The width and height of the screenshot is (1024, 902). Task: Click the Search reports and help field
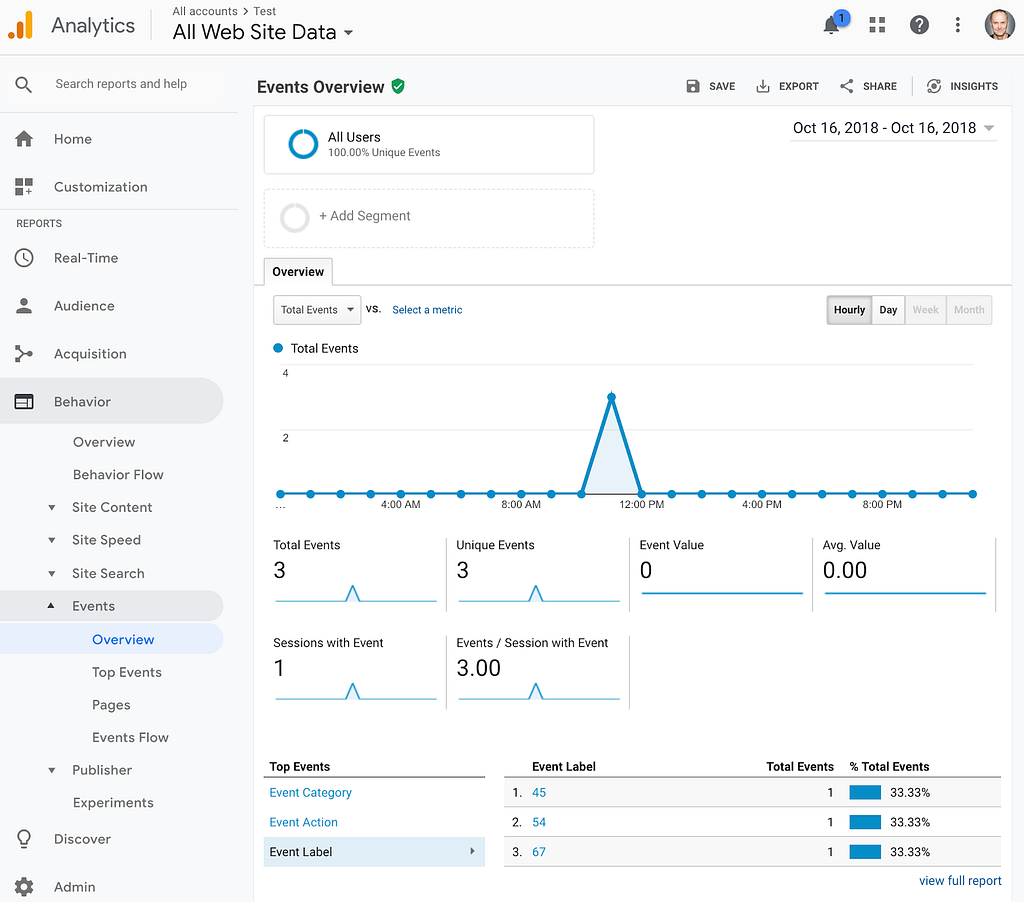point(121,84)
